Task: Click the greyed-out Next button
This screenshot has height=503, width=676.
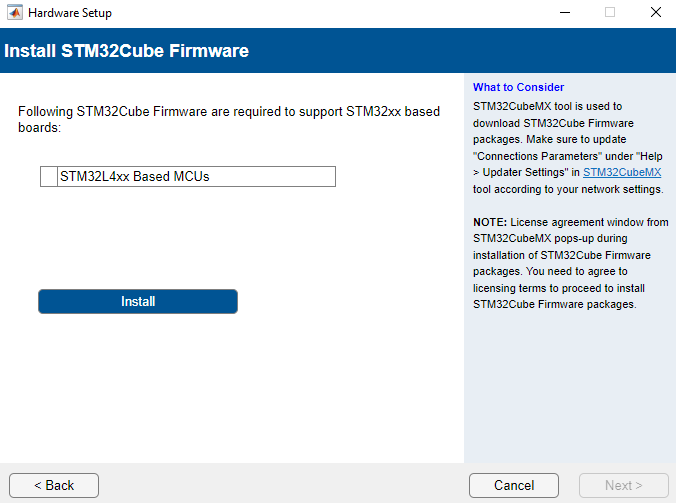Action: [x=623, y=485]
